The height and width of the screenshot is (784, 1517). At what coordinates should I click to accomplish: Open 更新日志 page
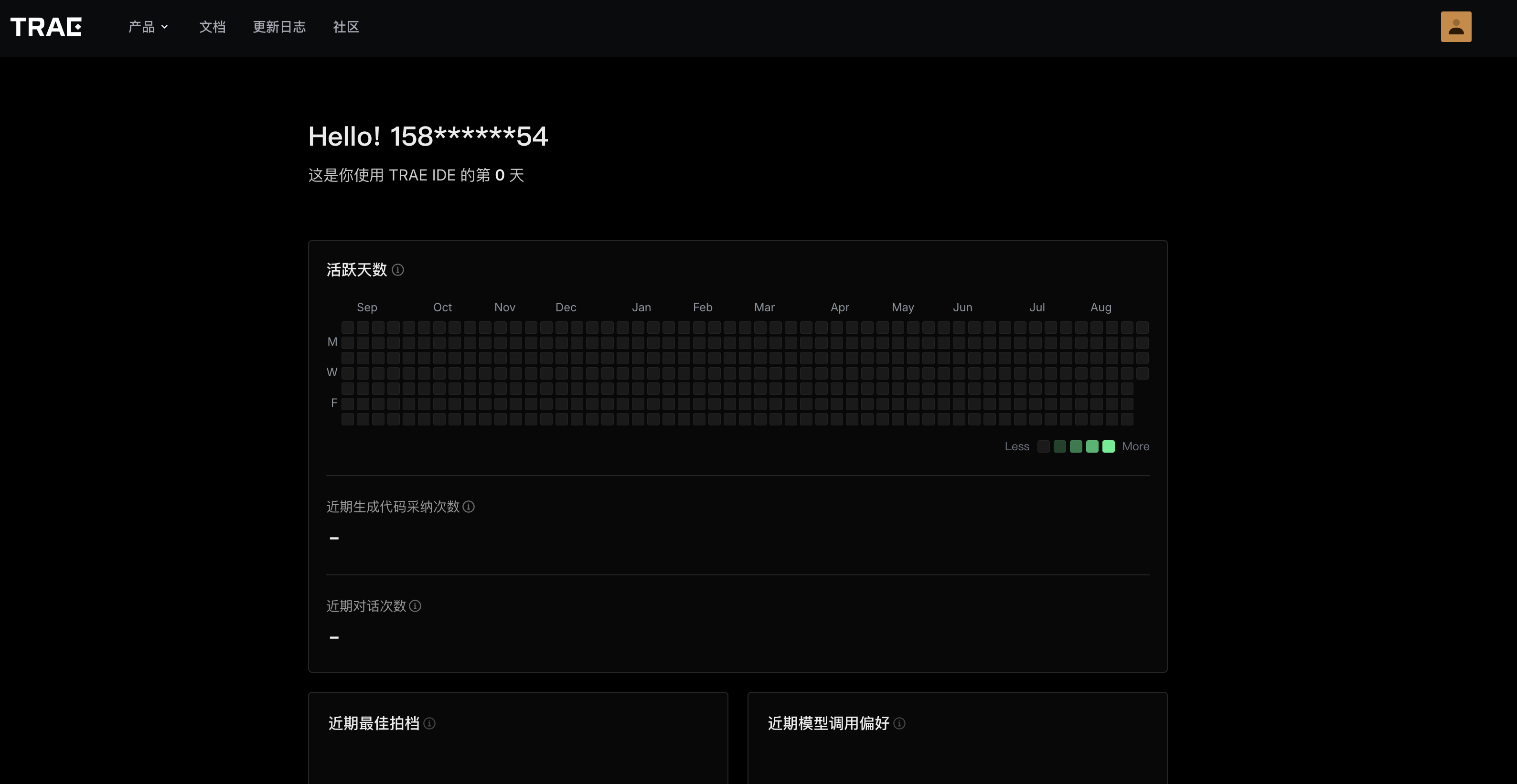point(279,27)
